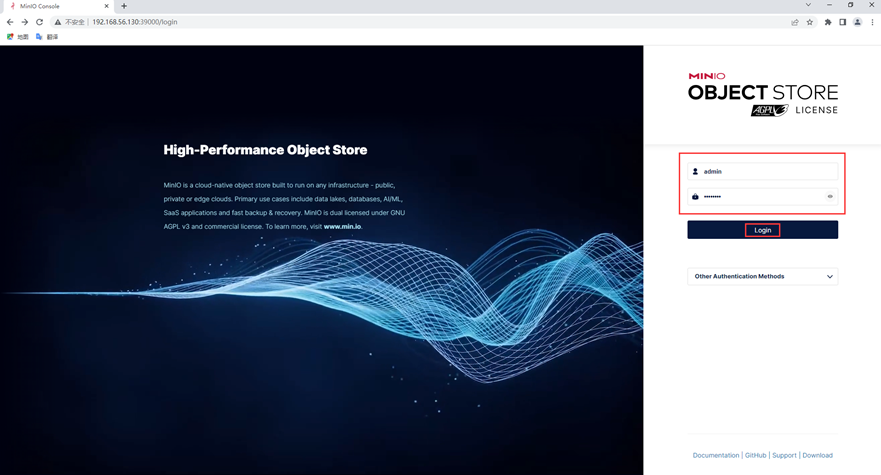Open the Chrome three-dot menu
The width and height of the screenshot is (881, 475).
point(872,22)
